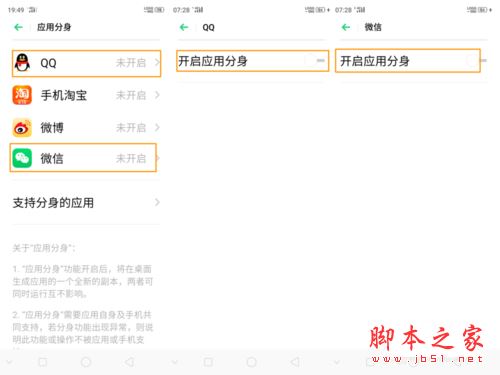Tap 未开启 status beside QQ
The width and height of the screenshot is (500, 375).
click(131, 63)
